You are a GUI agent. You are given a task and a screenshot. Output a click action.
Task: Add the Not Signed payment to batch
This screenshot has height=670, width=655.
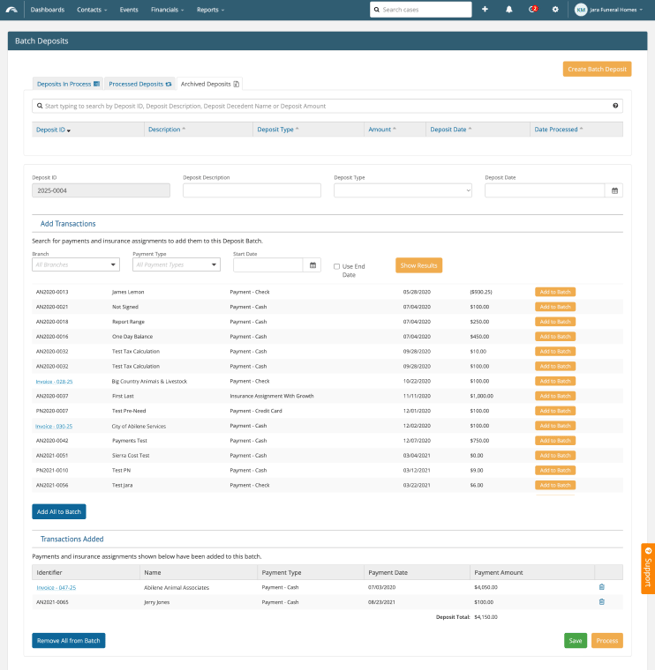[555, 307]
